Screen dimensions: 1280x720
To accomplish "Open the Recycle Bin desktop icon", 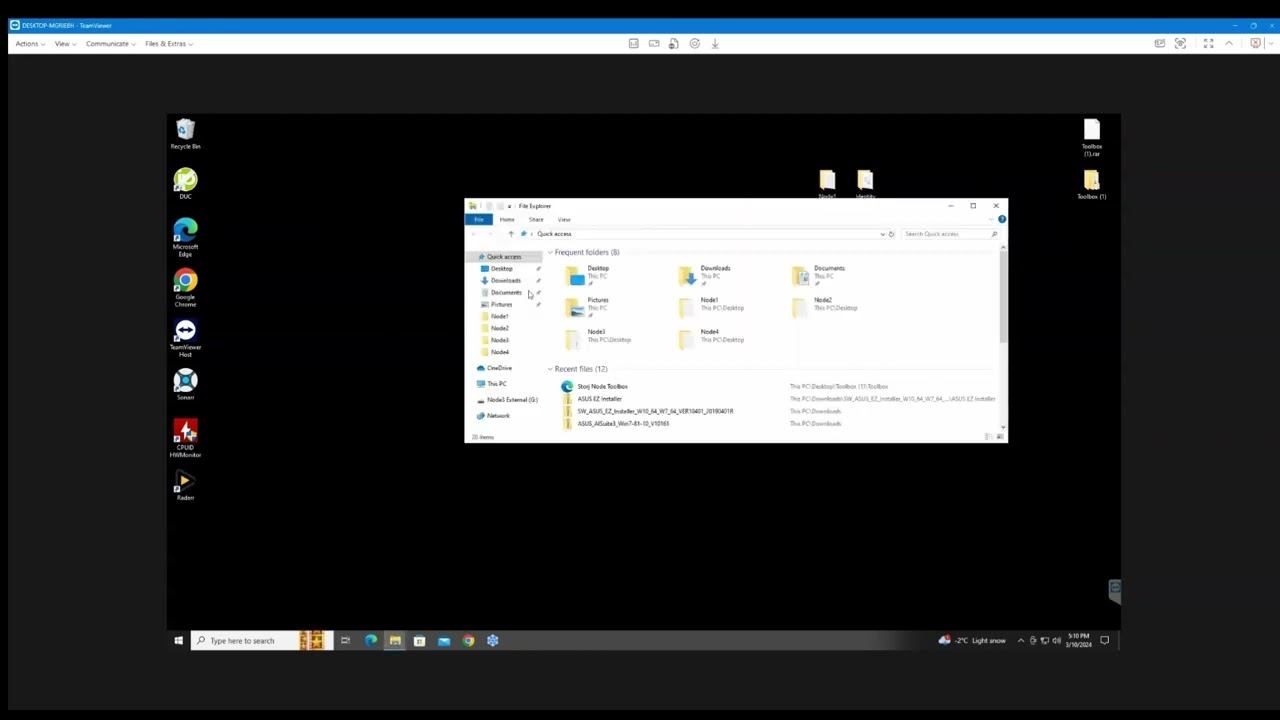I will 185,134.
